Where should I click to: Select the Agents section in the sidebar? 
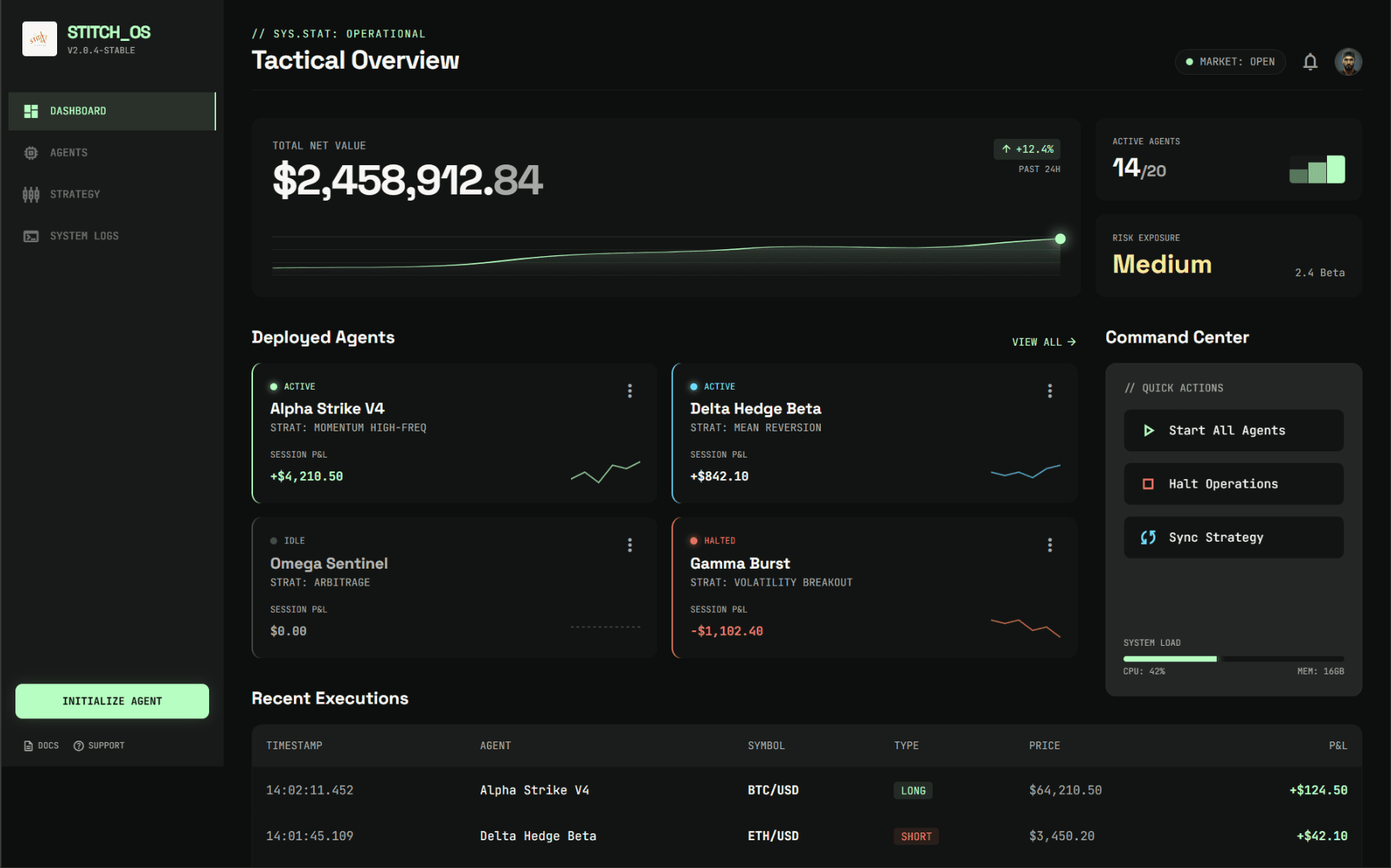pyautogui.click(x=69, y=152)
